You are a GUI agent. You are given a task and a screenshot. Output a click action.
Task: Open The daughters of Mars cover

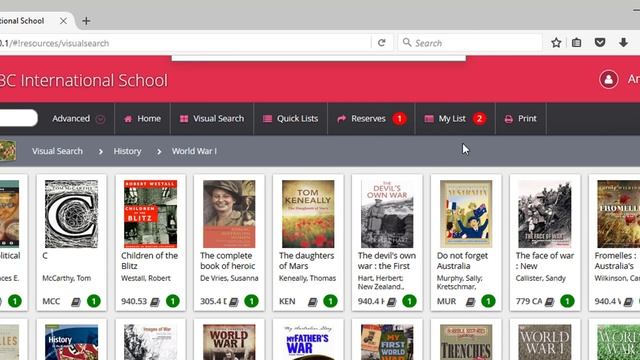coord(308,214)
